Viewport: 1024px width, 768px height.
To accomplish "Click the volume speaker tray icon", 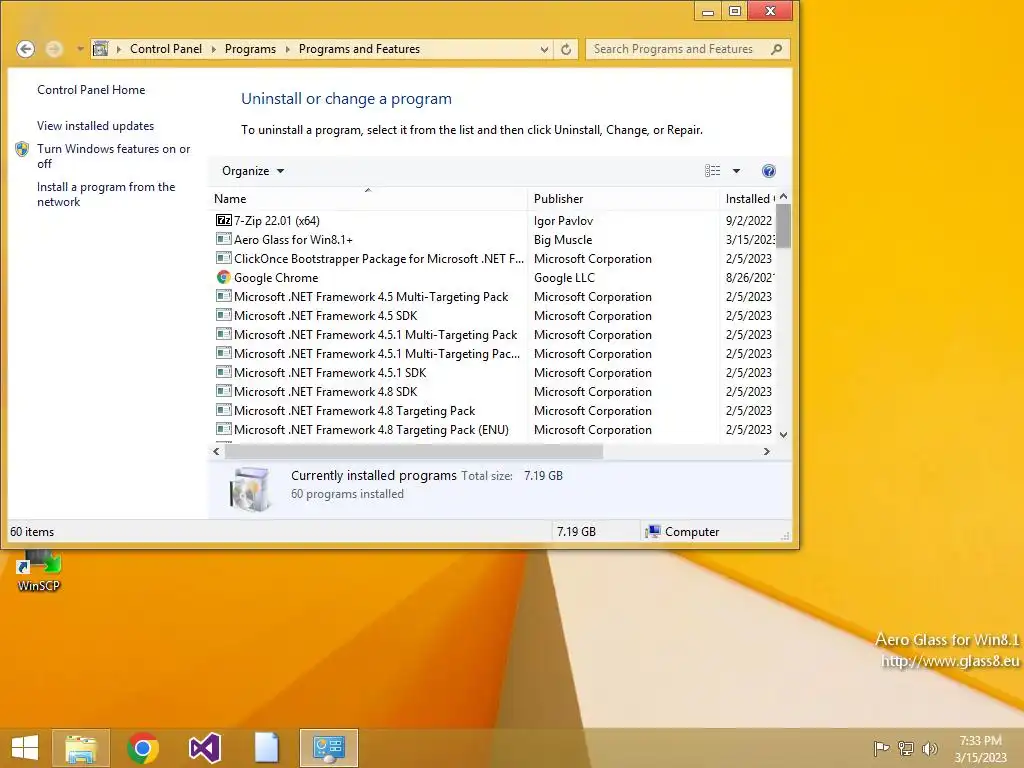I will click(x=929, y=748).
